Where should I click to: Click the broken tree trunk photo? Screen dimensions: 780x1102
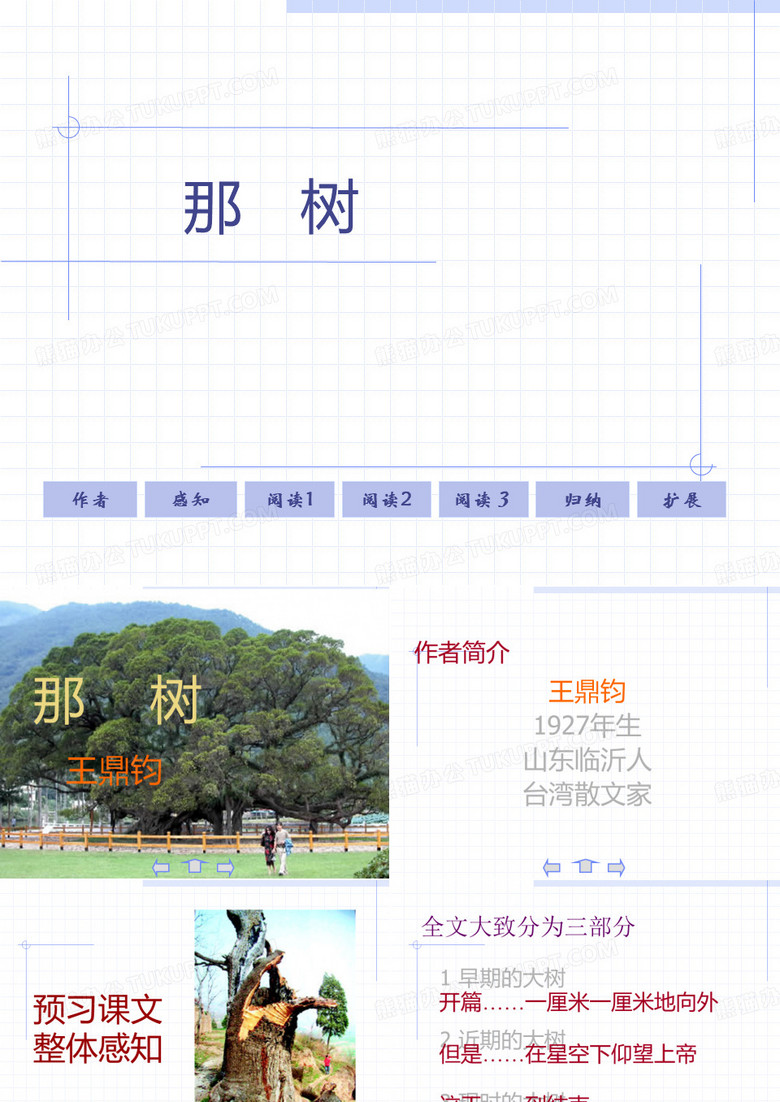point(275,1006)
